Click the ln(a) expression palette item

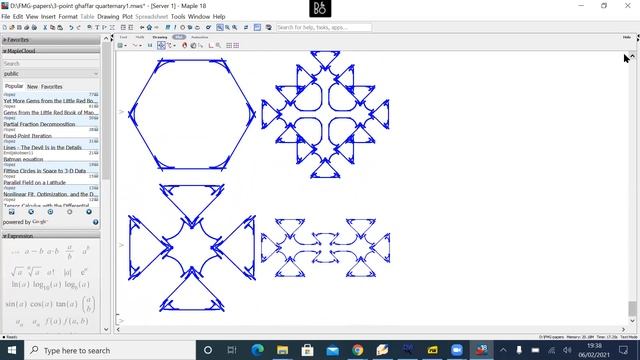point(21,284)
